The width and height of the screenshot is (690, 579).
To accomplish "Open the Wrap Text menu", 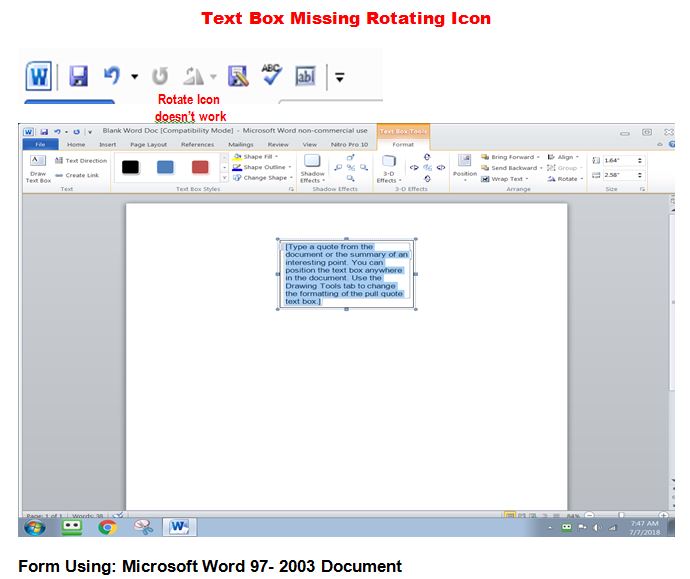I will coord(504,179).
